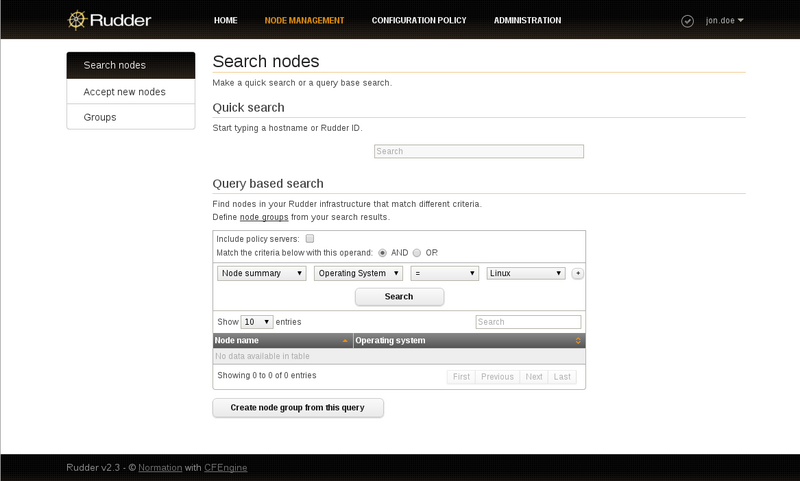Open the Linux value dropdown

[526, 273]
